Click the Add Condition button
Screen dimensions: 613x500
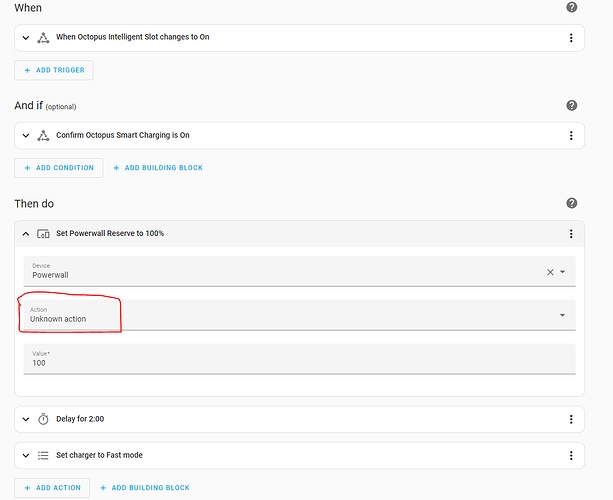click(59, 168)
